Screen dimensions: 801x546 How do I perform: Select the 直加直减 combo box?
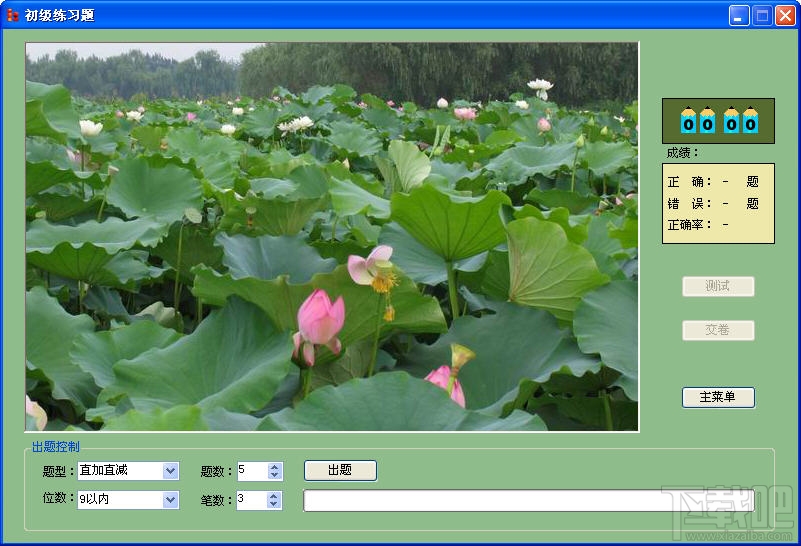coord(128,471)
